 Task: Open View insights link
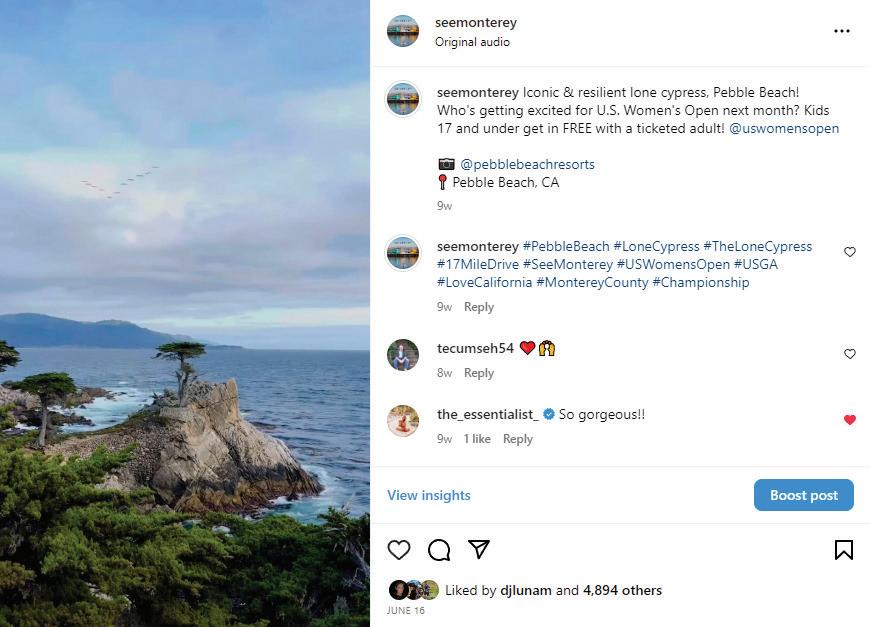(x=428, y=495)
